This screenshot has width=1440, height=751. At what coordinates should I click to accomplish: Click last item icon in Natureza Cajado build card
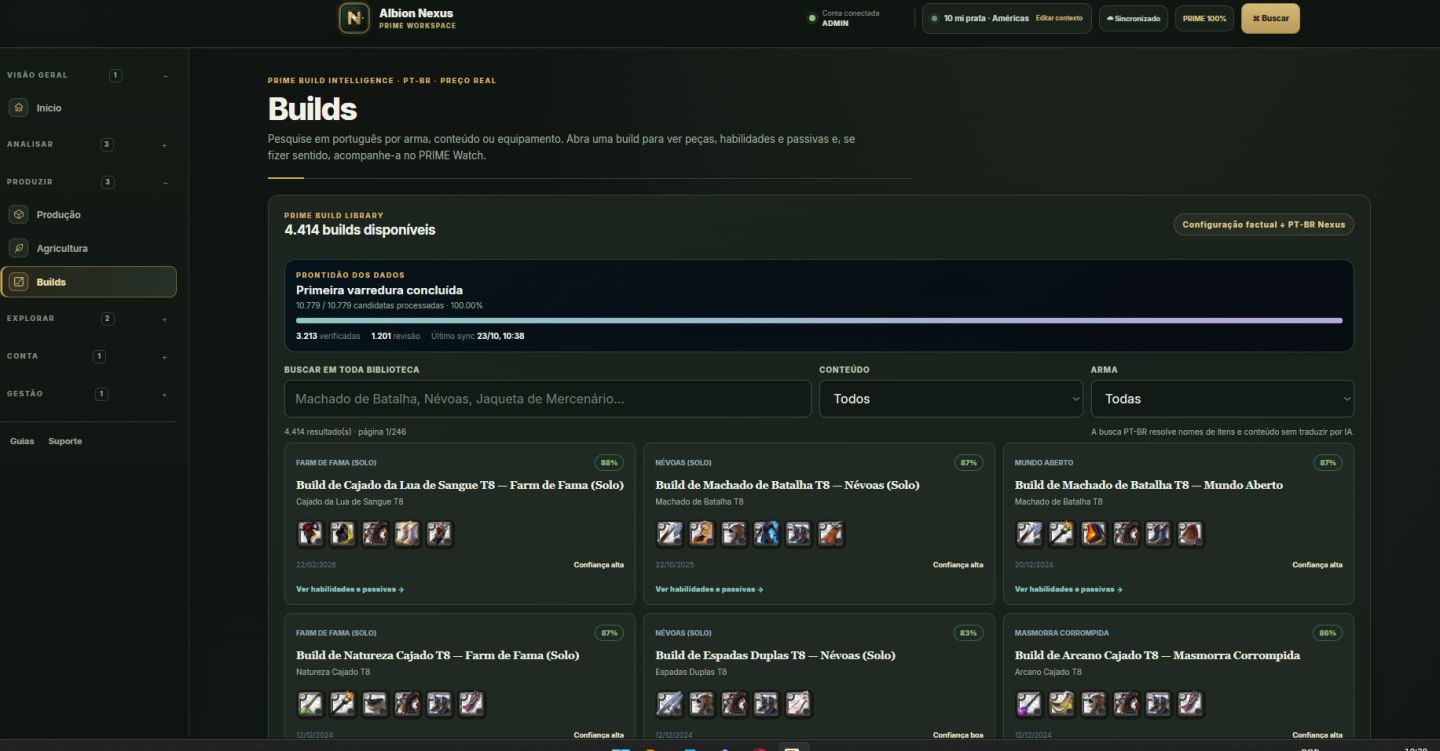click(x=471, y=704)
